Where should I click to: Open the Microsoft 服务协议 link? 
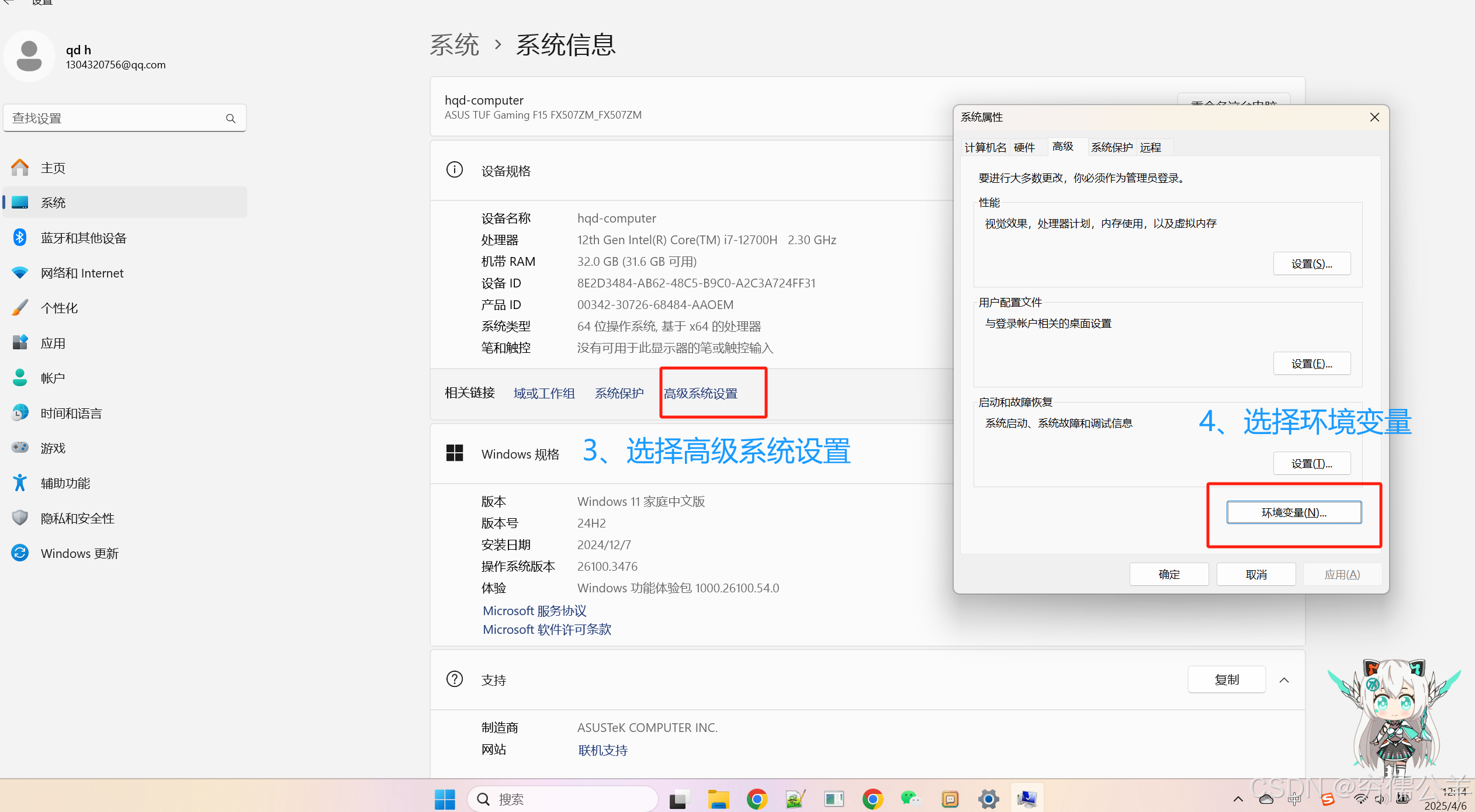pos(534,610)
